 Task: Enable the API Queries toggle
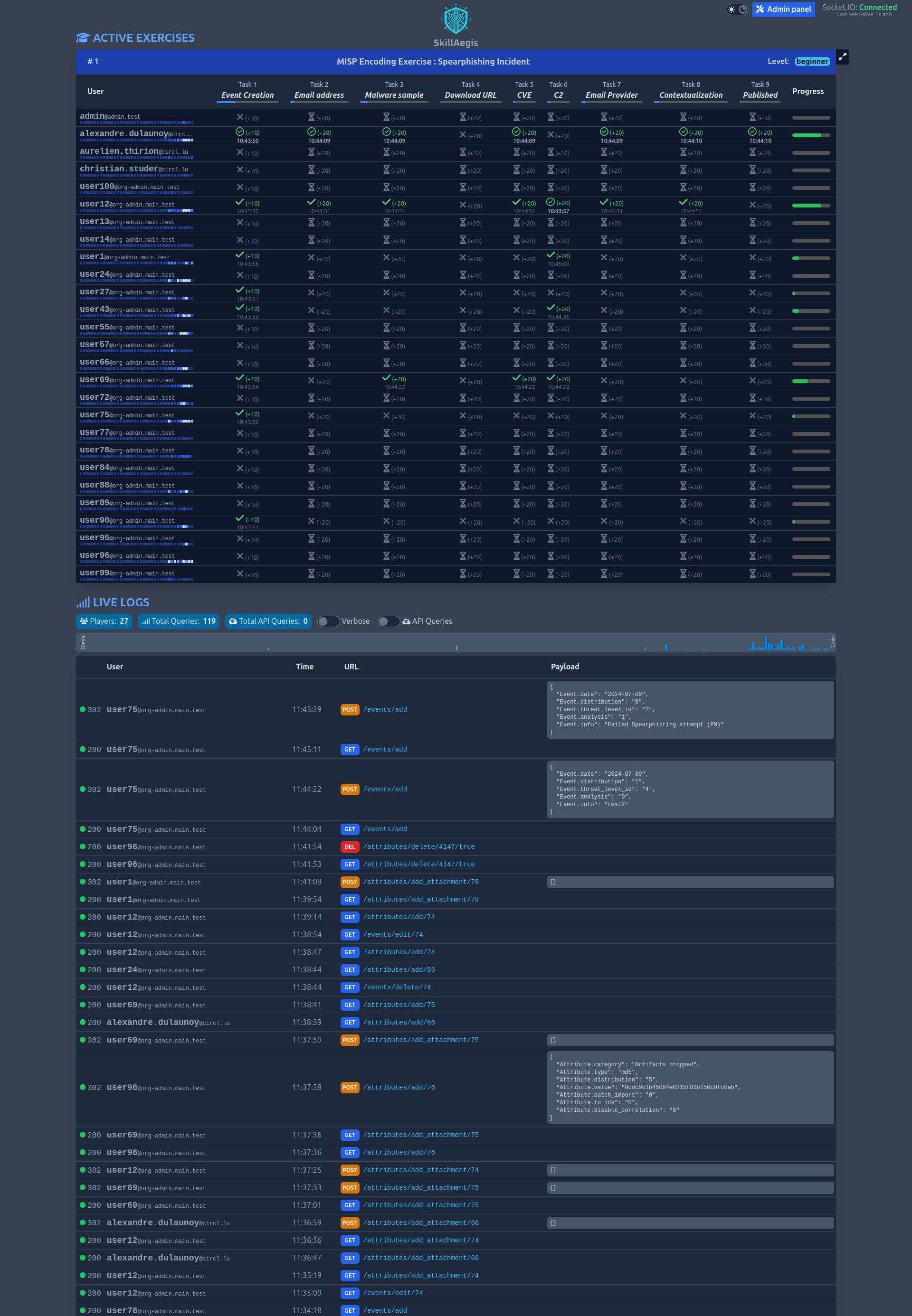pos(388,621)
